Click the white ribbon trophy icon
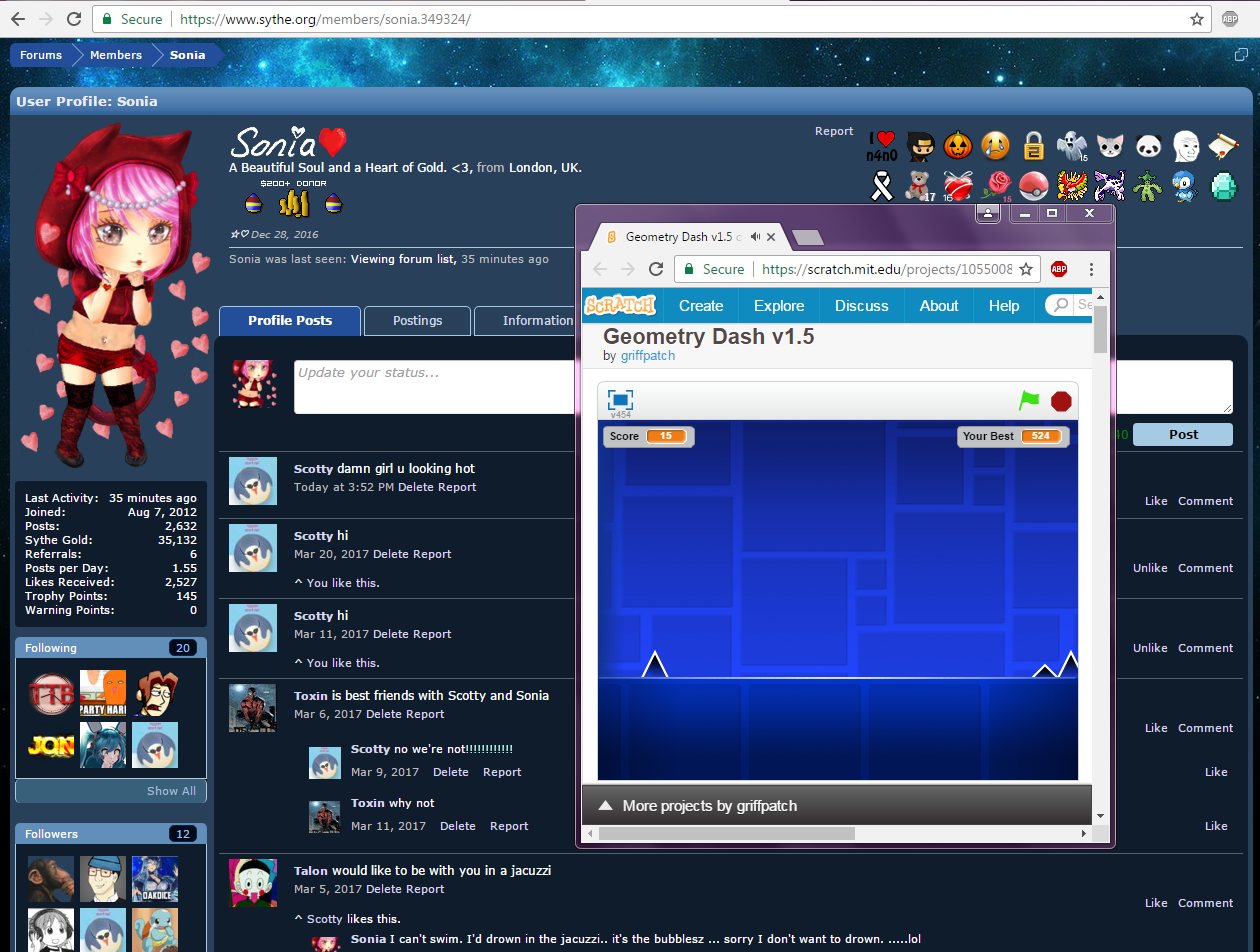Image resolution: width=1260 pixels, height=952 pixels. (x=881, y=186)
